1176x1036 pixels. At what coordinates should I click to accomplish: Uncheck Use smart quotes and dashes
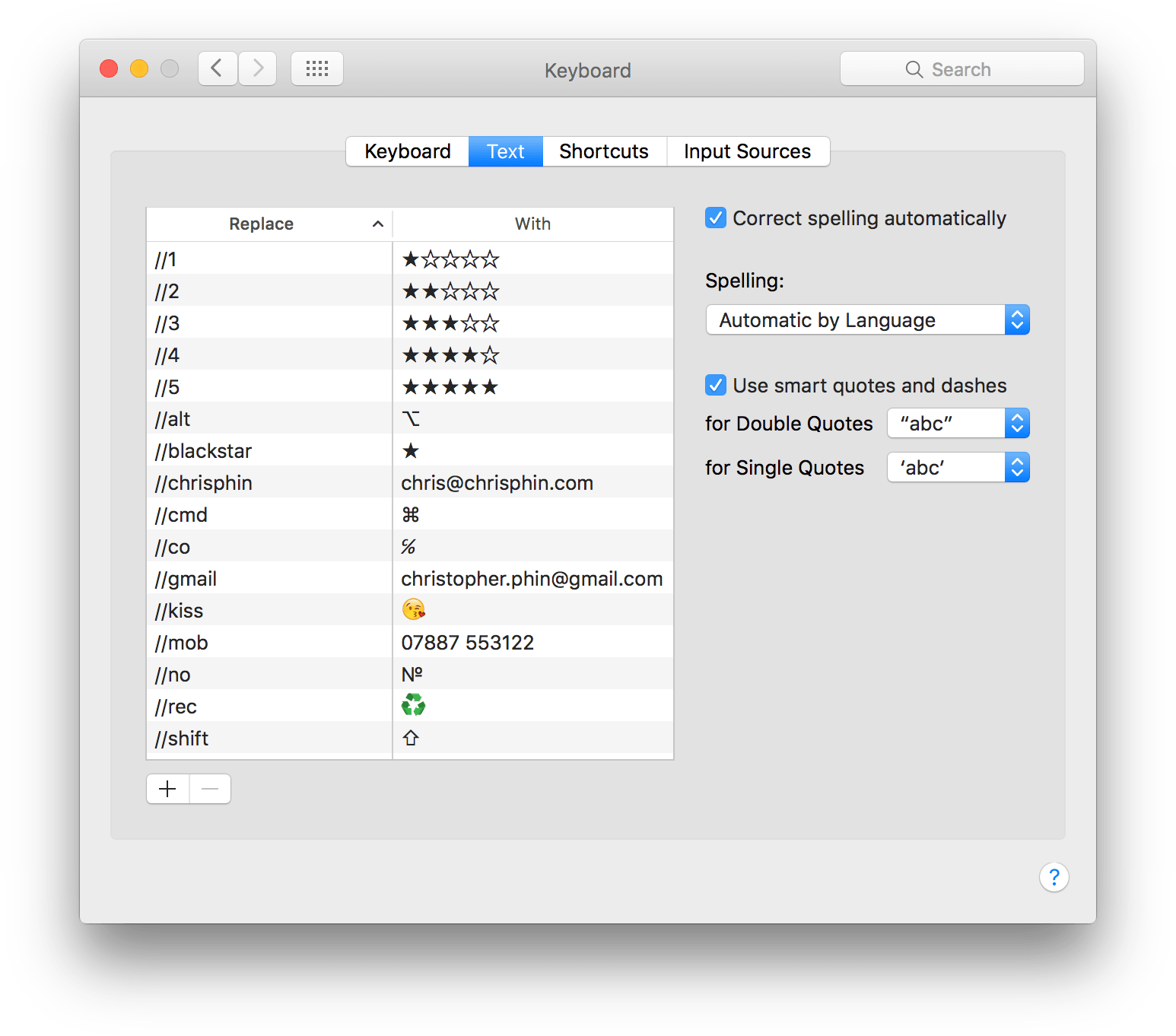[715, 385]
